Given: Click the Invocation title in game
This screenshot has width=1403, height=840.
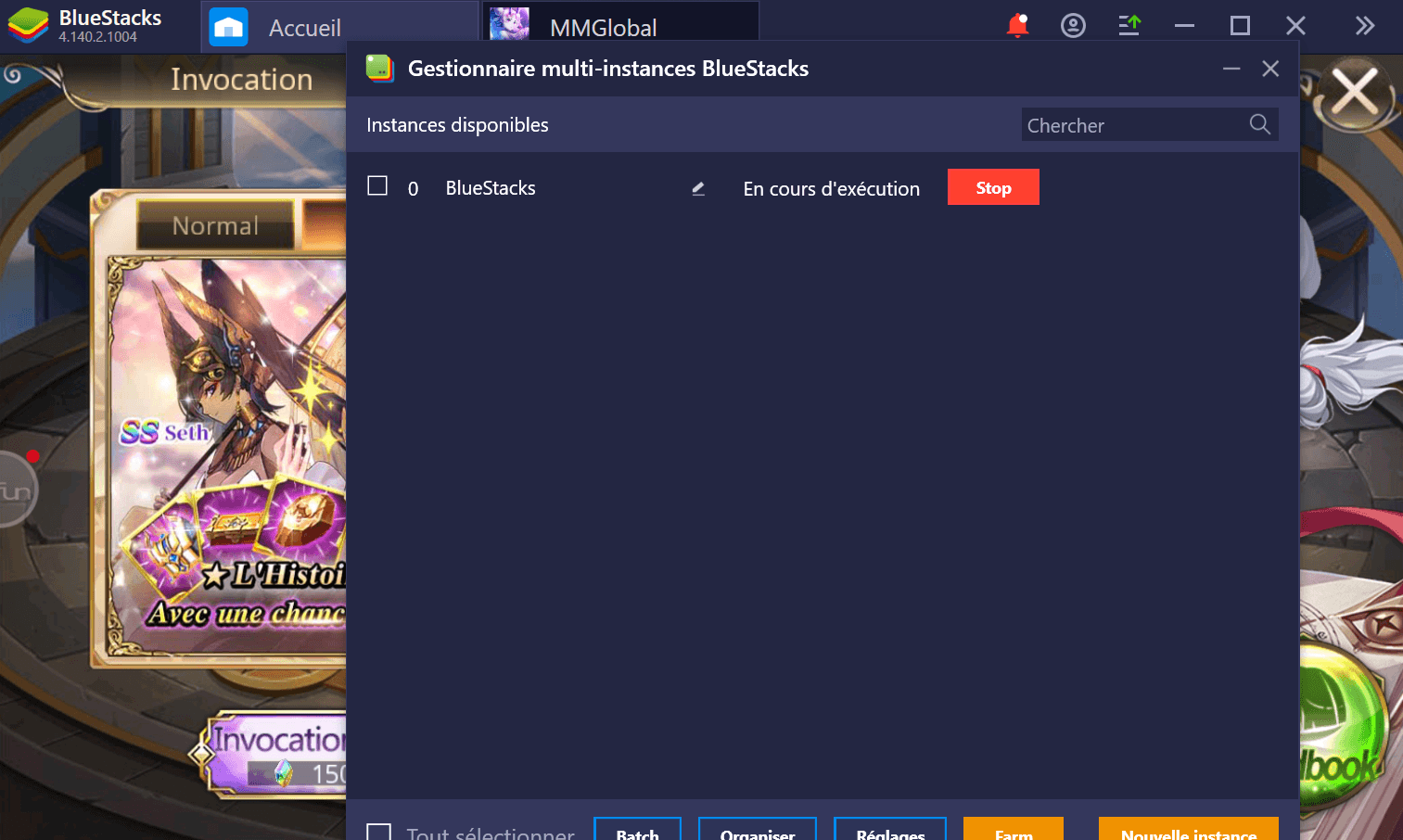Looking at the screenshot, I should (242, 80).
